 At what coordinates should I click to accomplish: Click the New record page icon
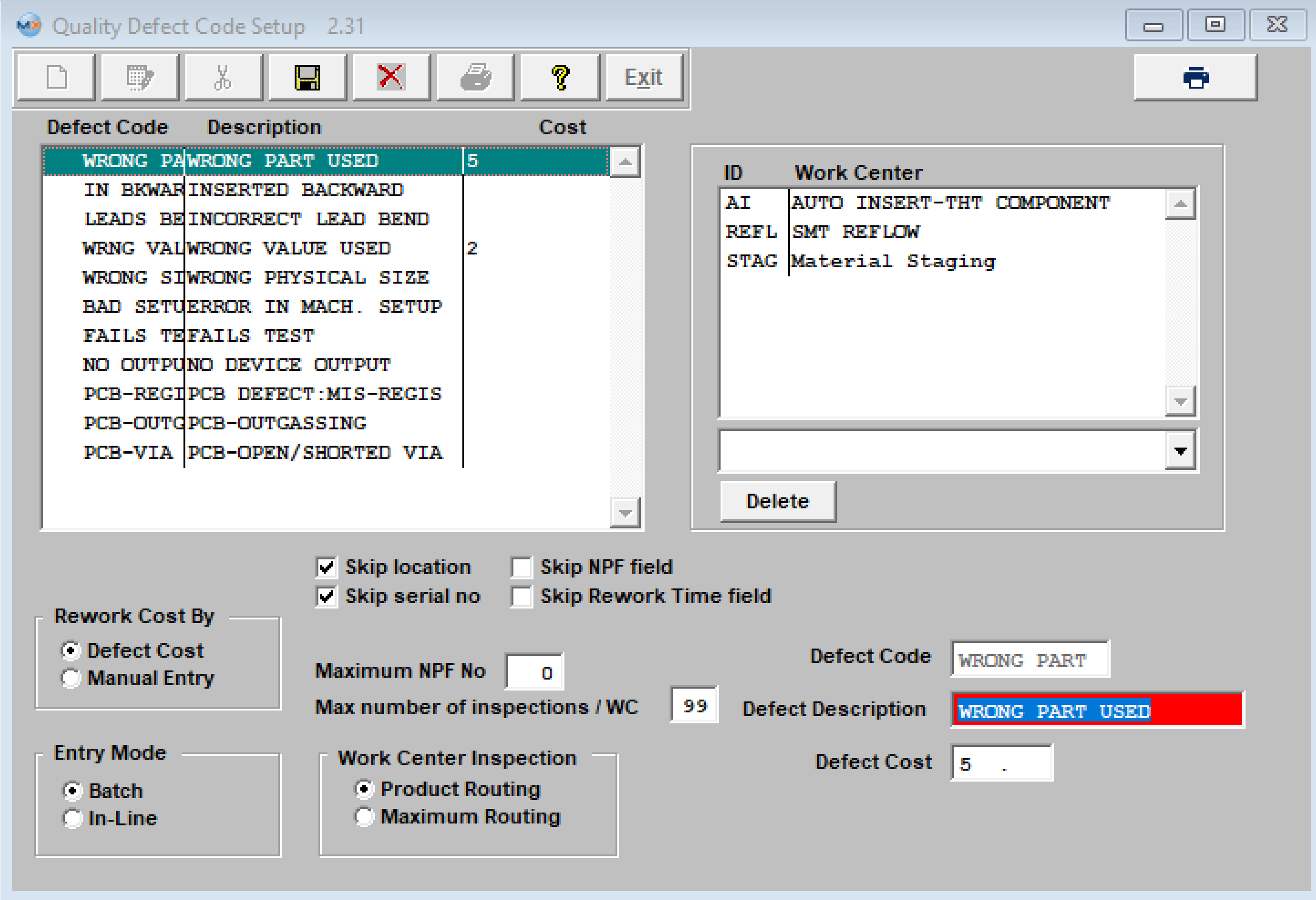pyautogui.click(x=57, y=78)
